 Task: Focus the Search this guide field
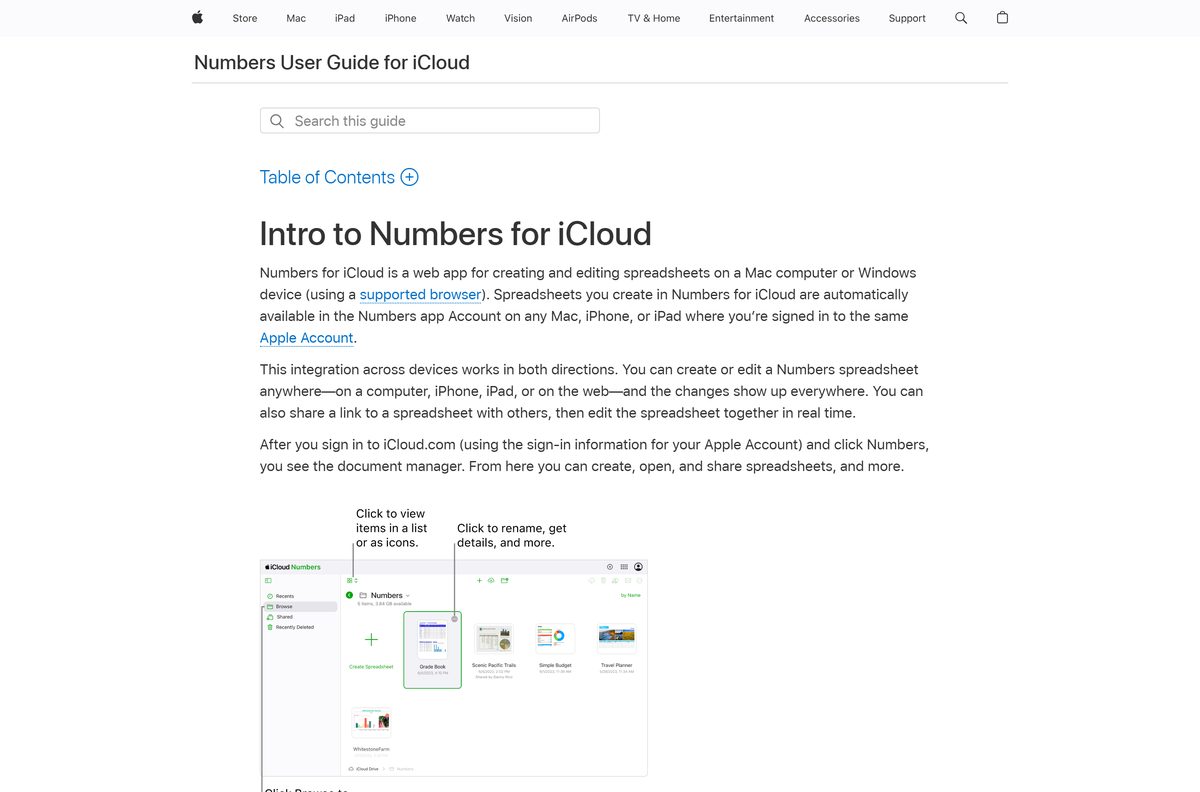click(430, 121)
